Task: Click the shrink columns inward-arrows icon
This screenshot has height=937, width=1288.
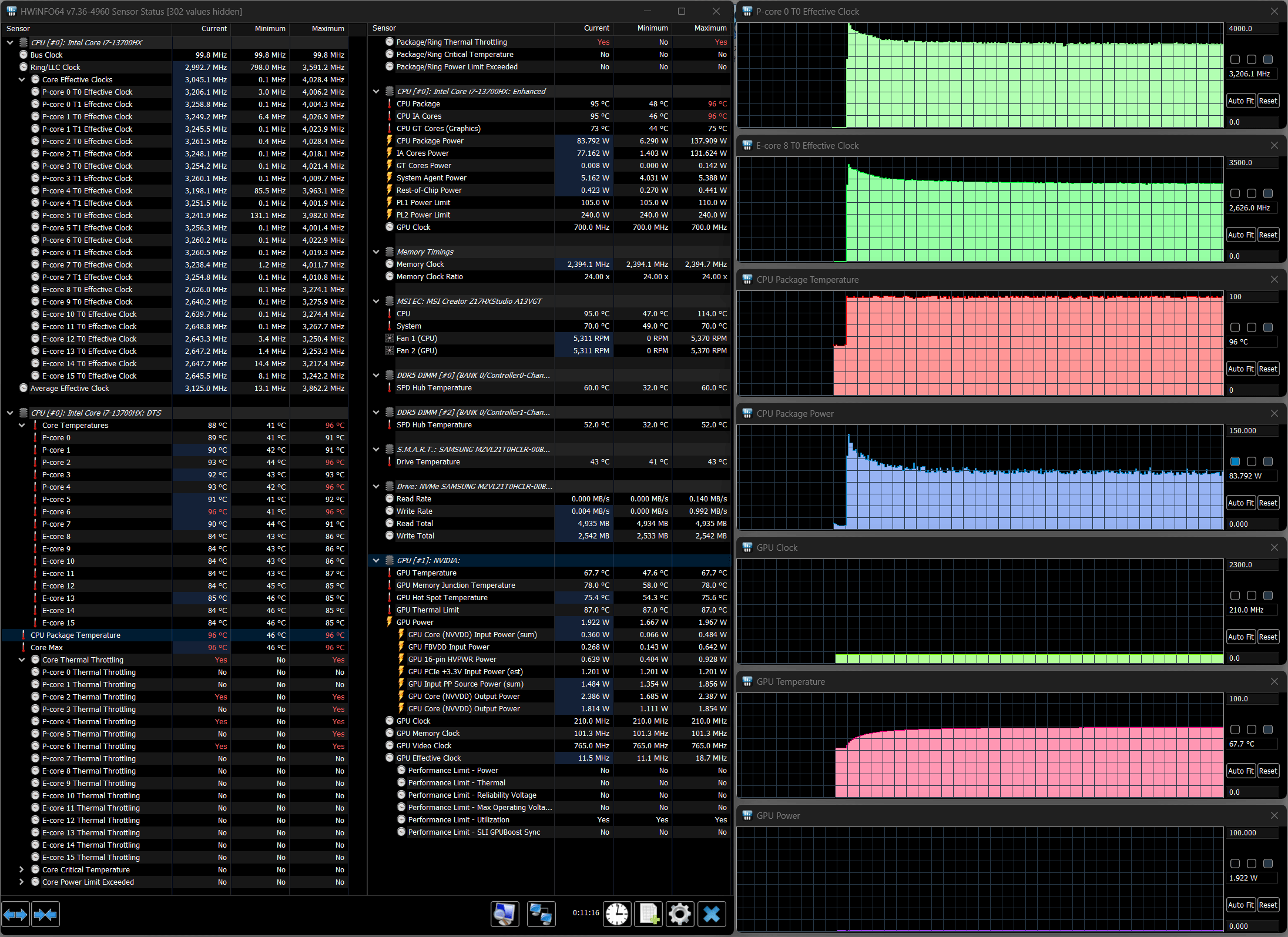Action: coord(45,914)
